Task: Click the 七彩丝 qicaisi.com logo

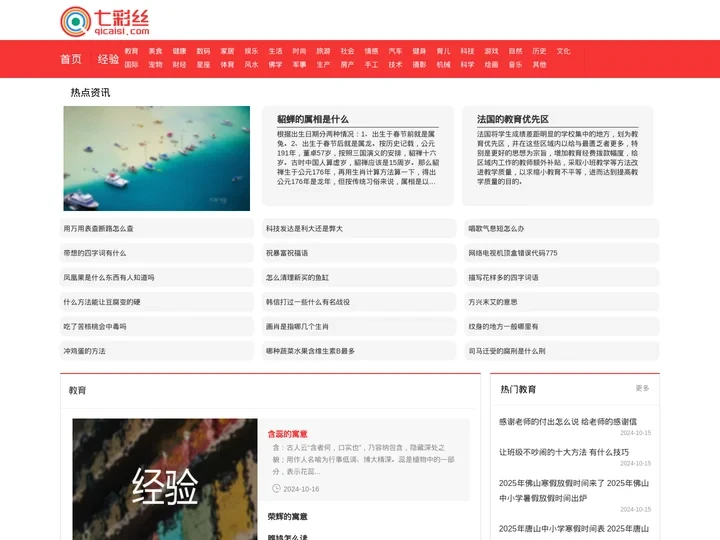Action: pyautogui.click(x=105, y=21)
